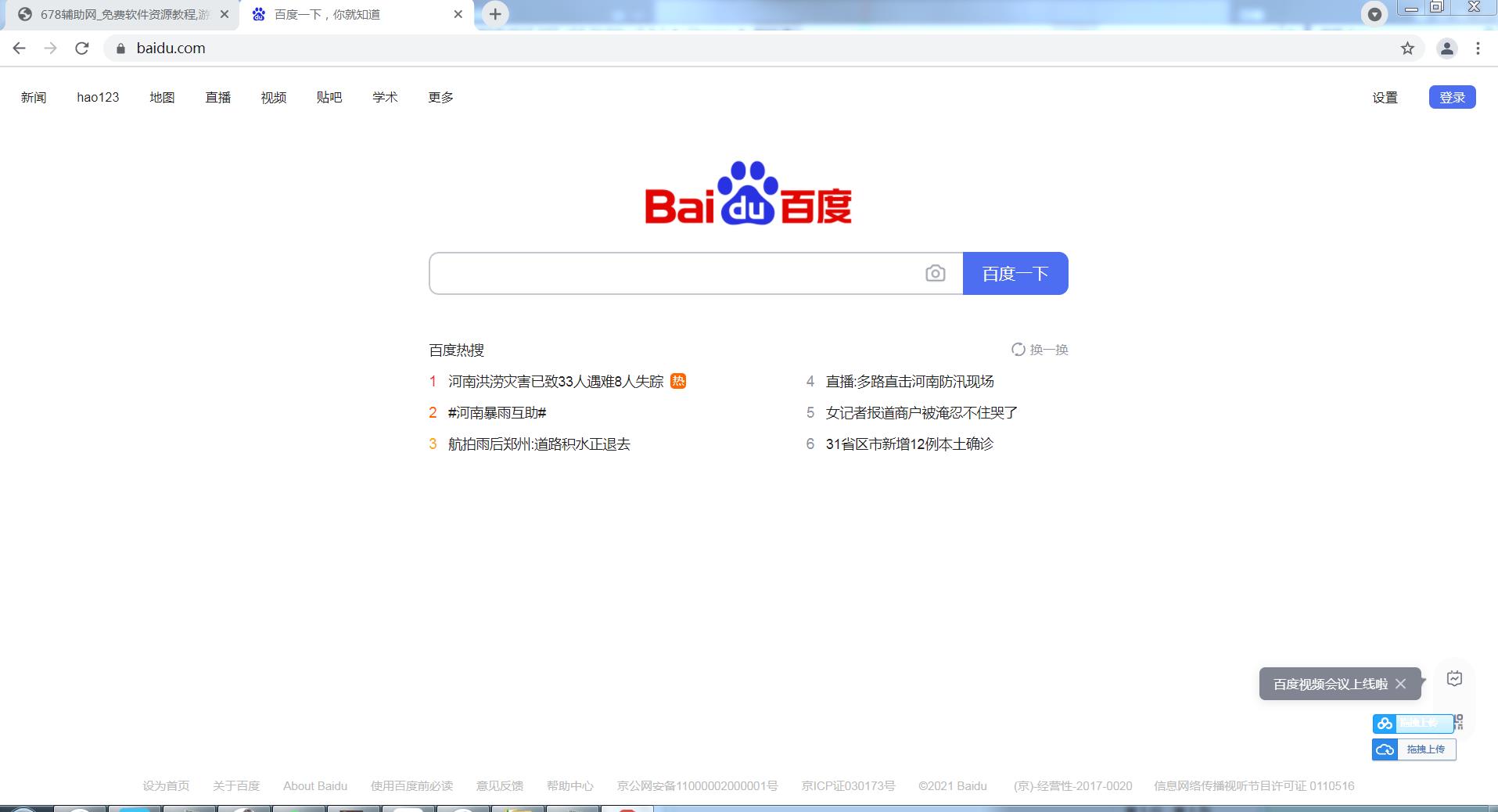Image resolution: width=1498 pixels, height=812 pixels.
Task: Click the 百度热搜 heading
Action: click(x=457, y=350)
